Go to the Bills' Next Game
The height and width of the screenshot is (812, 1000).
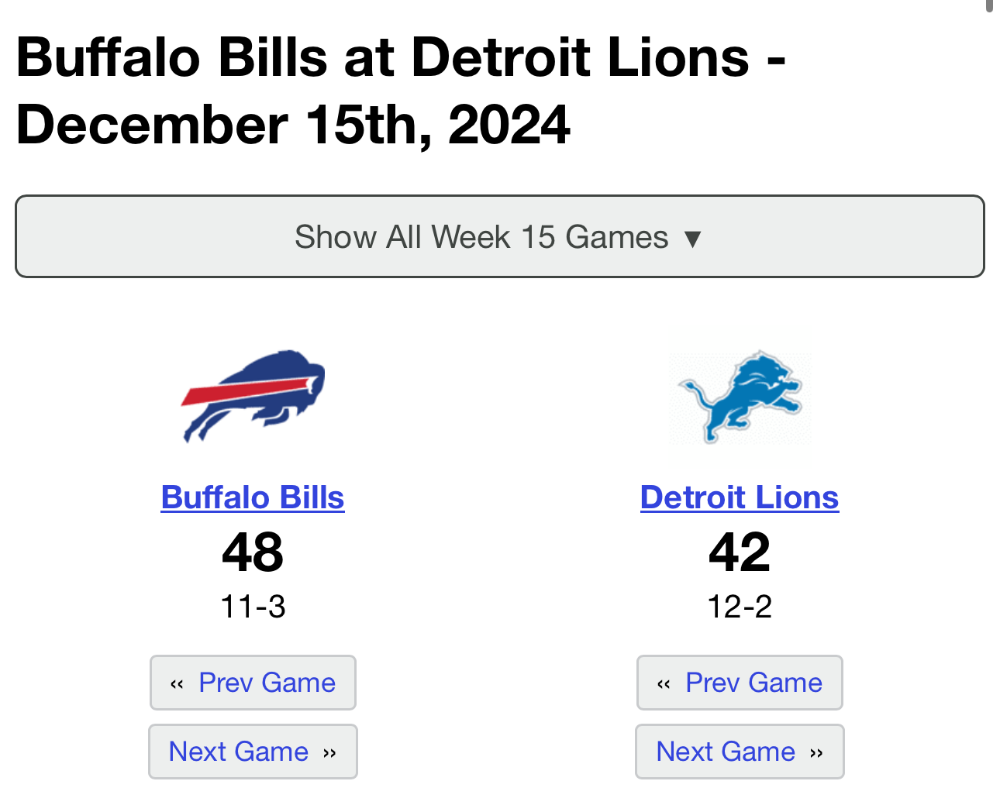coord(253,751)
